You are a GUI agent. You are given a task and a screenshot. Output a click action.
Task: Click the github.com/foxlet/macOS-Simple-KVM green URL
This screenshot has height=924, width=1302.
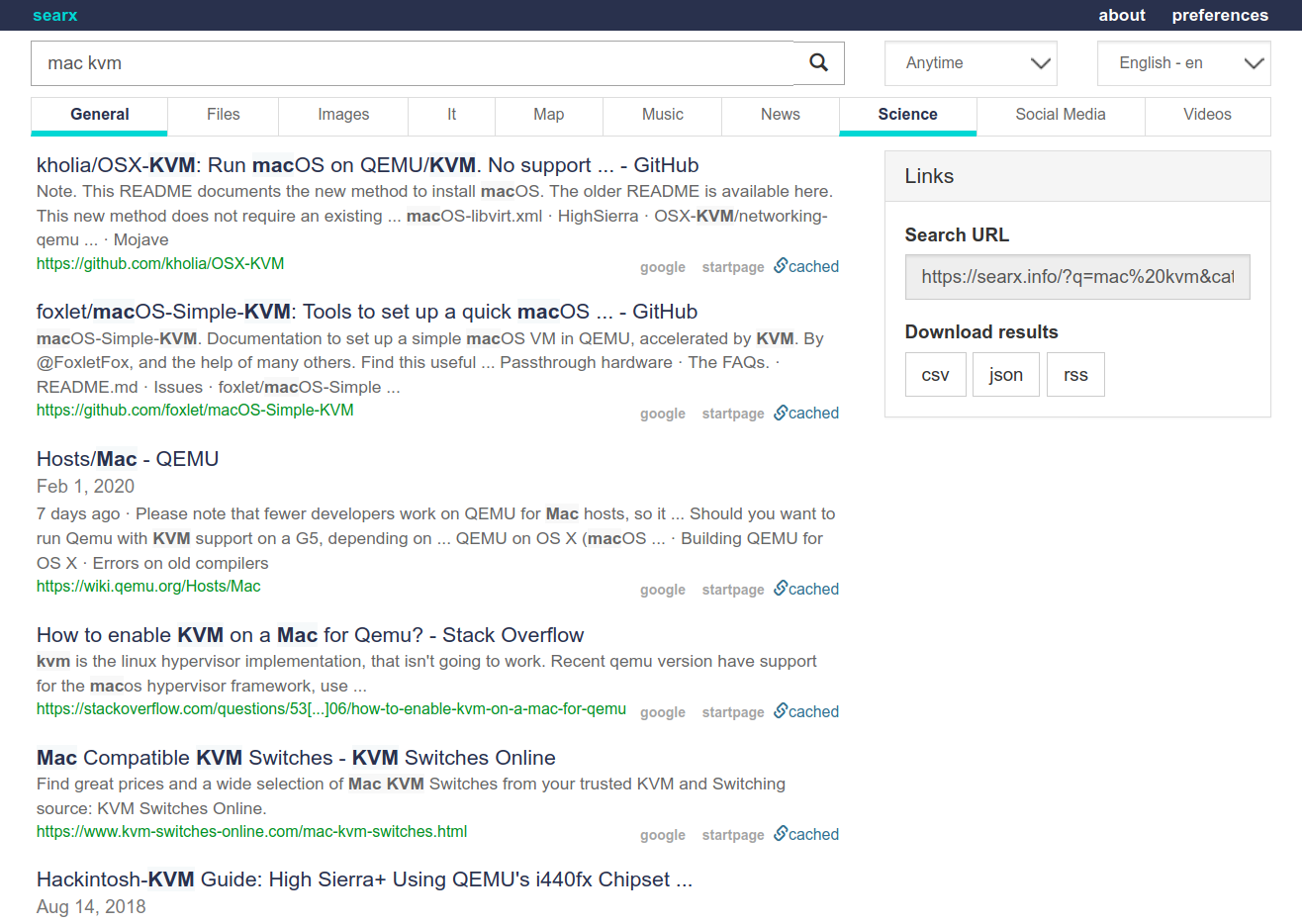click(195, 410)
